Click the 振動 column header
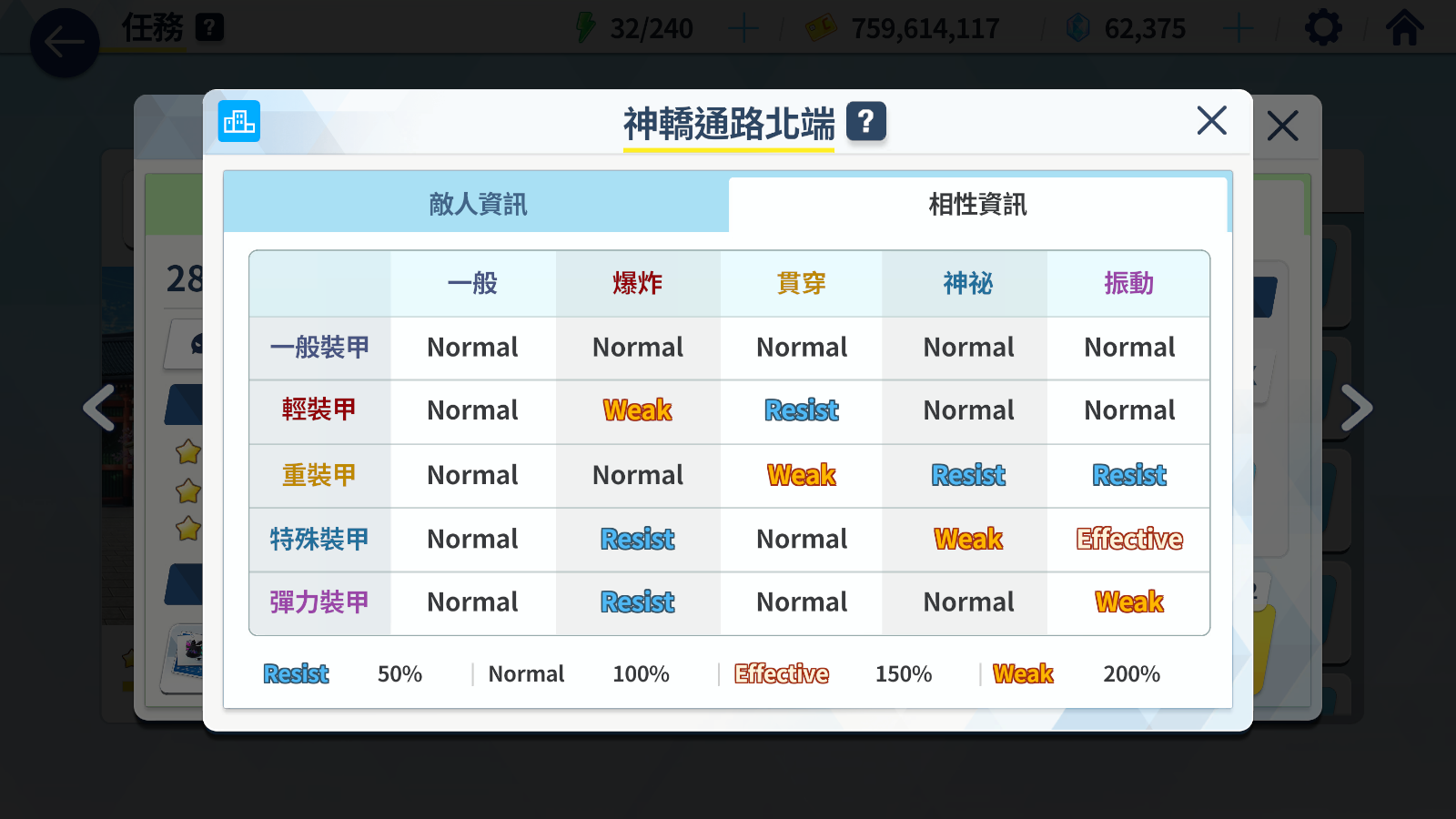The image size is (1456, 819). pyautogui.click(x=1128, y=284)
